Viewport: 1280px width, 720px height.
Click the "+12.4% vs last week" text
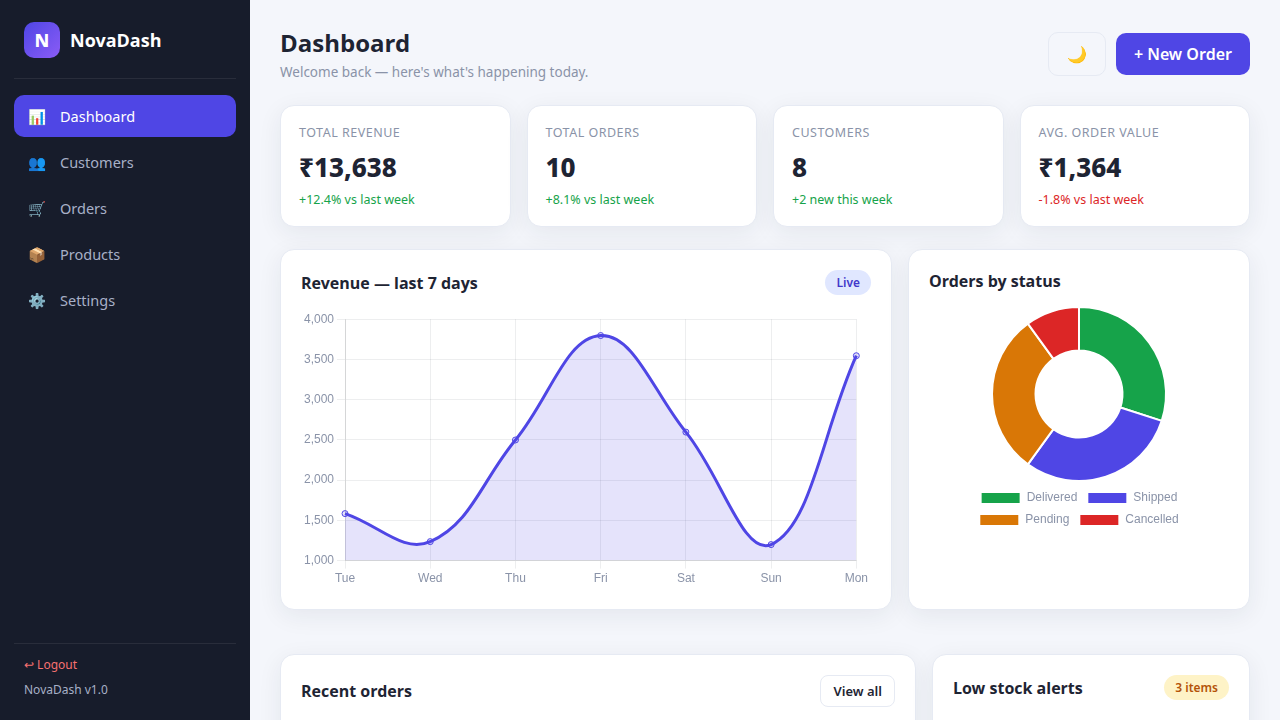click(357, 199)
